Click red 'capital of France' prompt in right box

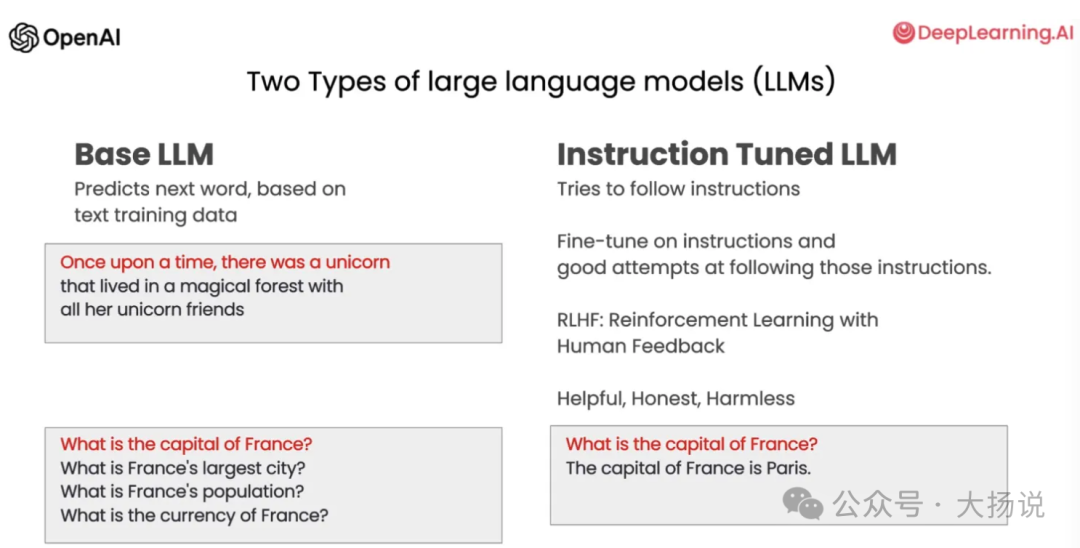tap(692, 444)
